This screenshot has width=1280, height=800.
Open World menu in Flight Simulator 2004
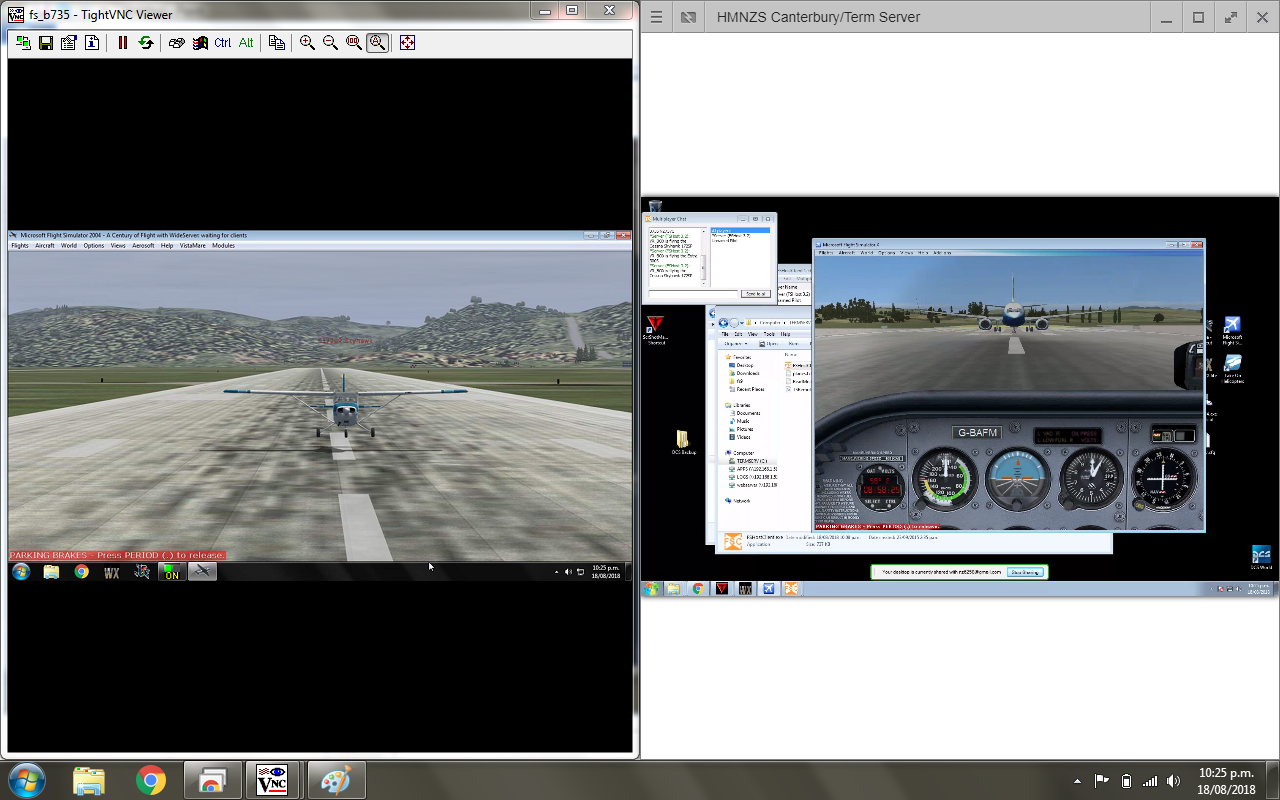pos(69,245)
